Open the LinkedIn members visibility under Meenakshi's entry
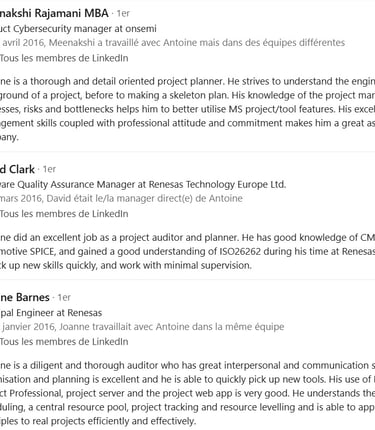Viewport: 375px width, 430px height. click(64, 58)
